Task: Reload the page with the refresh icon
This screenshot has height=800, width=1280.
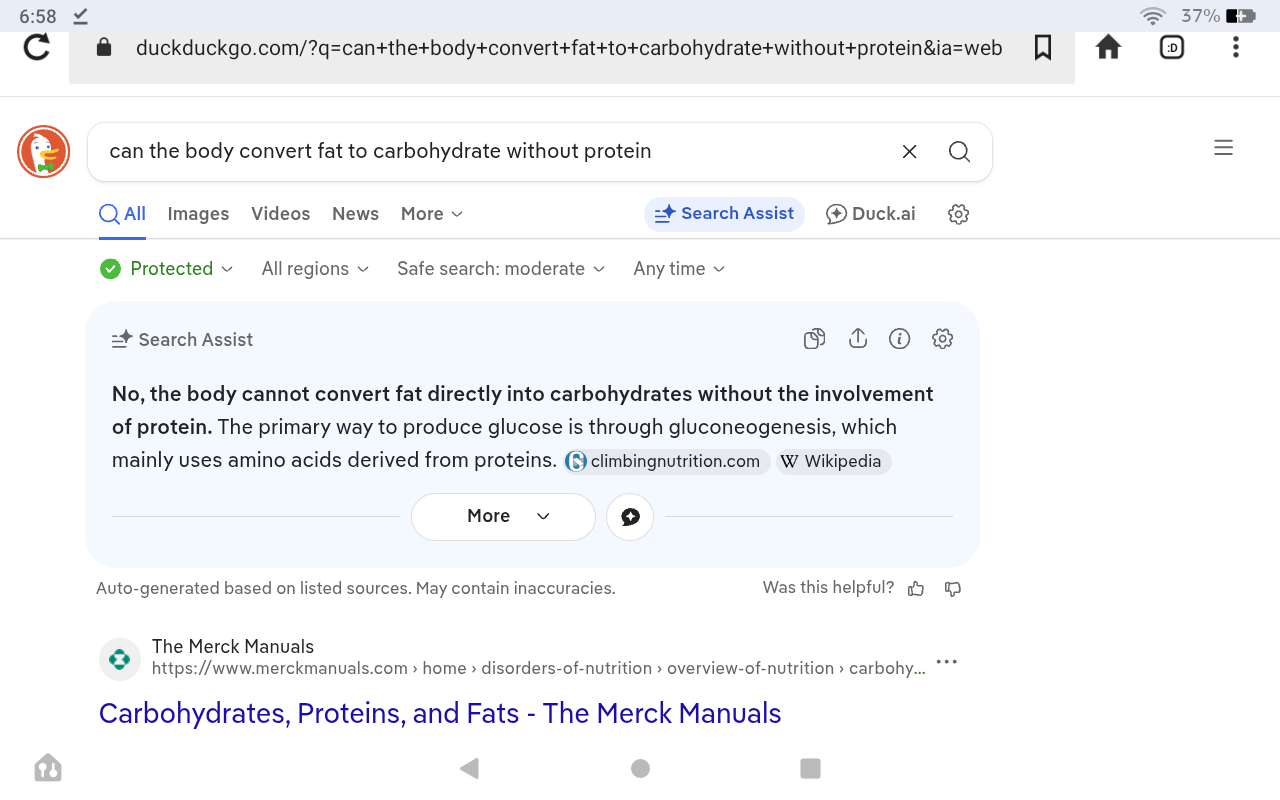Action: 37,47
